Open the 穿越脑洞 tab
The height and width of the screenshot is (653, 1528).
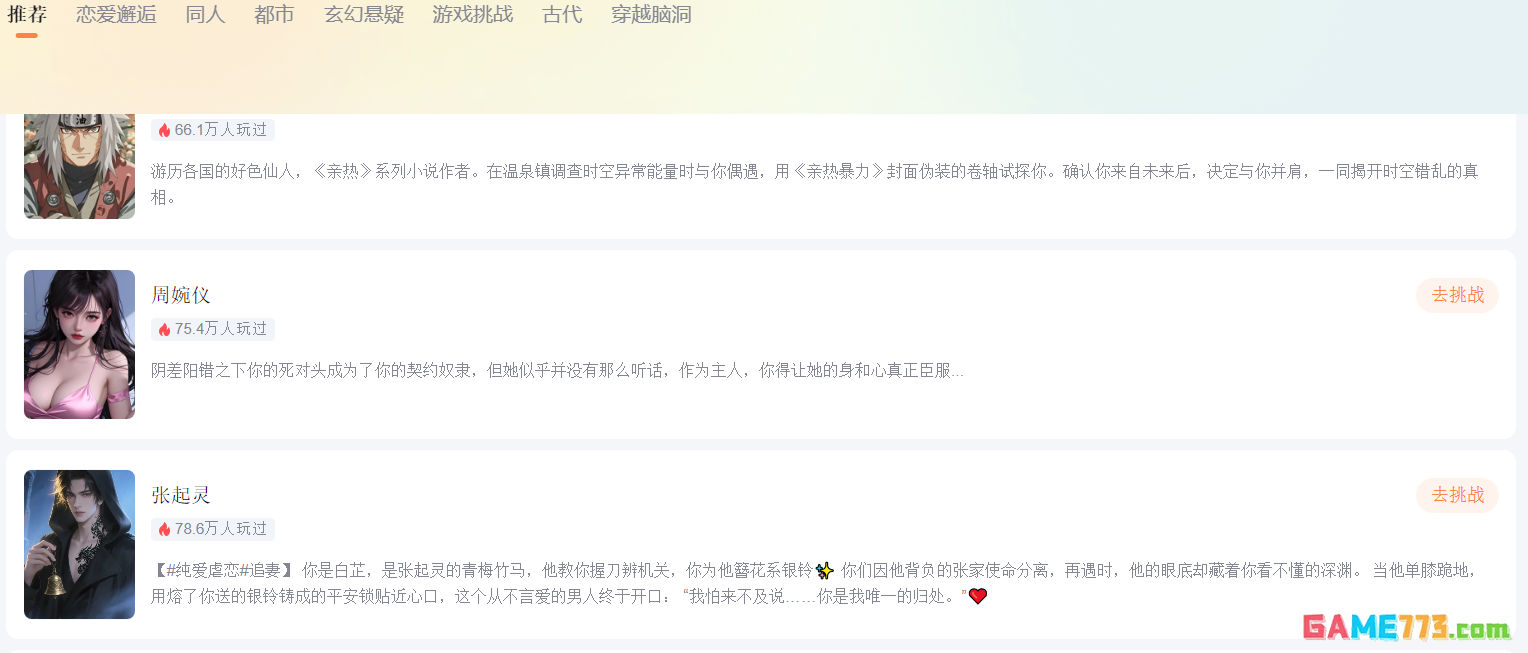coord(651,15)
